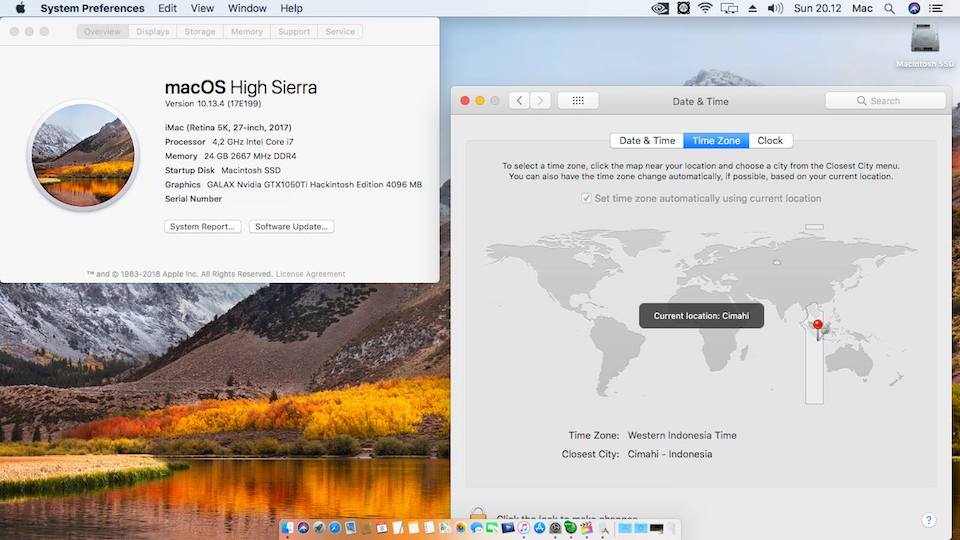Switch to the Displays tab in About This Mac
The height and width of the screenshot is (540, 960).
(152, 31)
